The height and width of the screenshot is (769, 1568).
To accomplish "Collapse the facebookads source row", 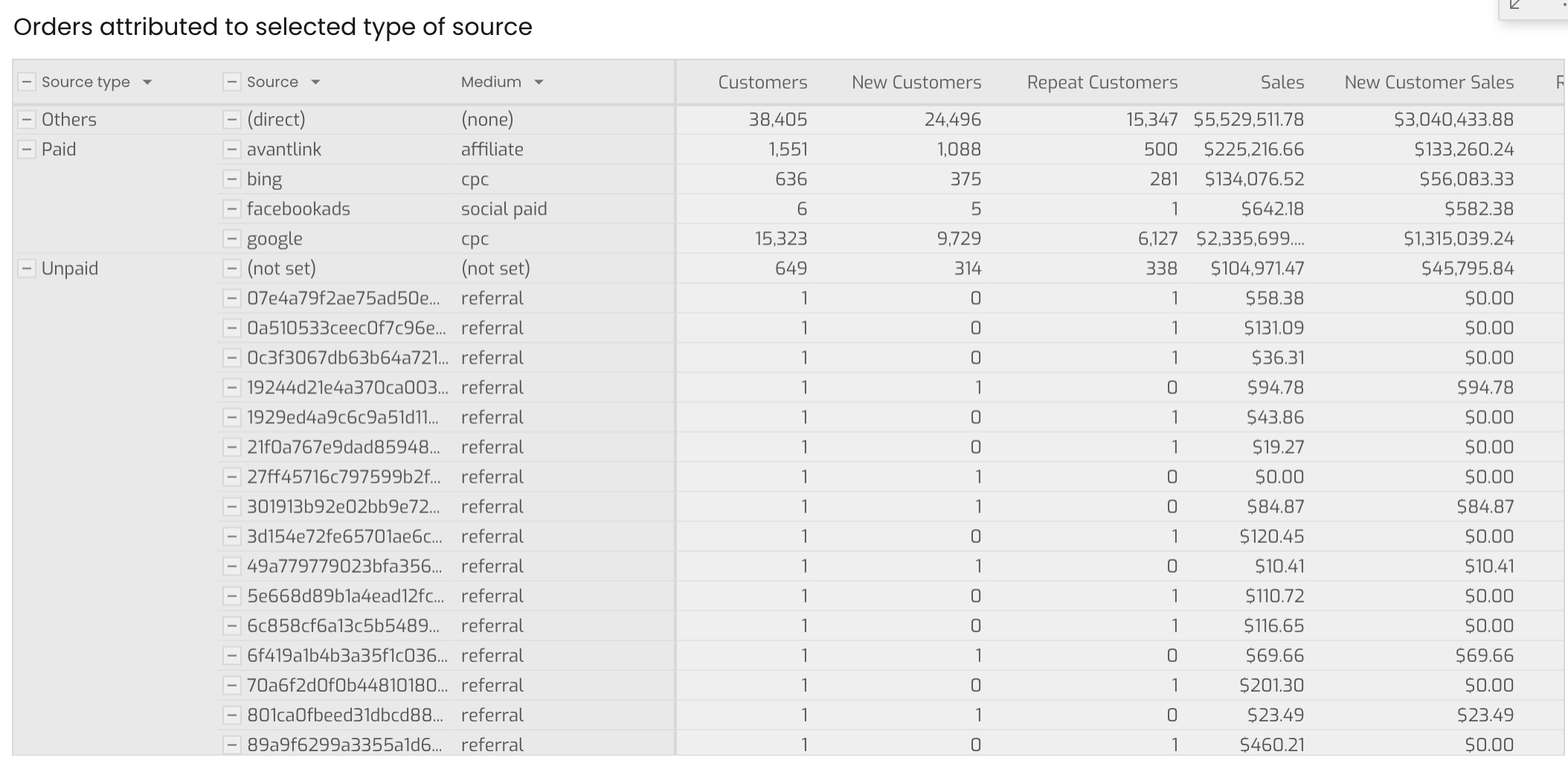I will (232, 208).
